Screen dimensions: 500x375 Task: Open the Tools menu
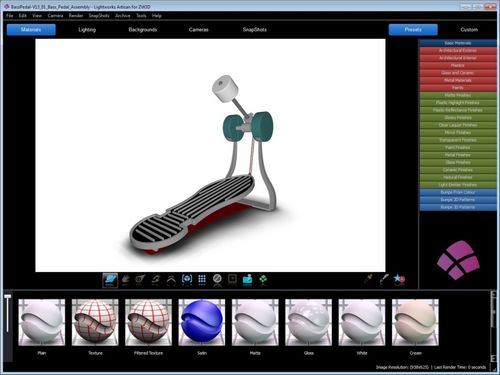141,16
